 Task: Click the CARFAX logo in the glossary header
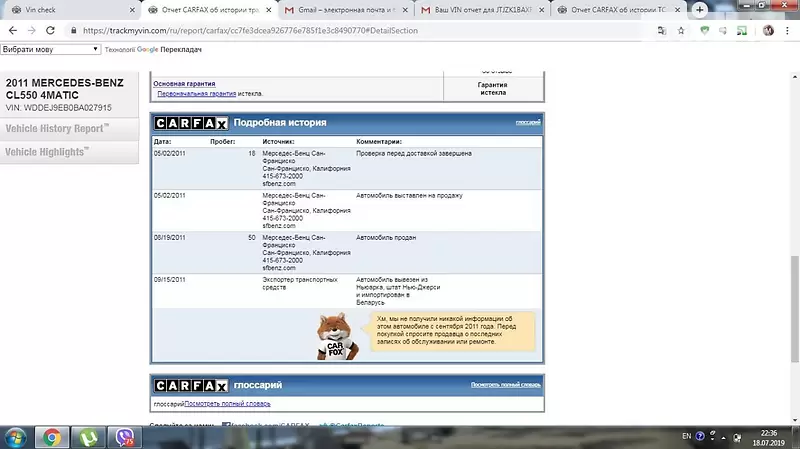pos(191,386)
